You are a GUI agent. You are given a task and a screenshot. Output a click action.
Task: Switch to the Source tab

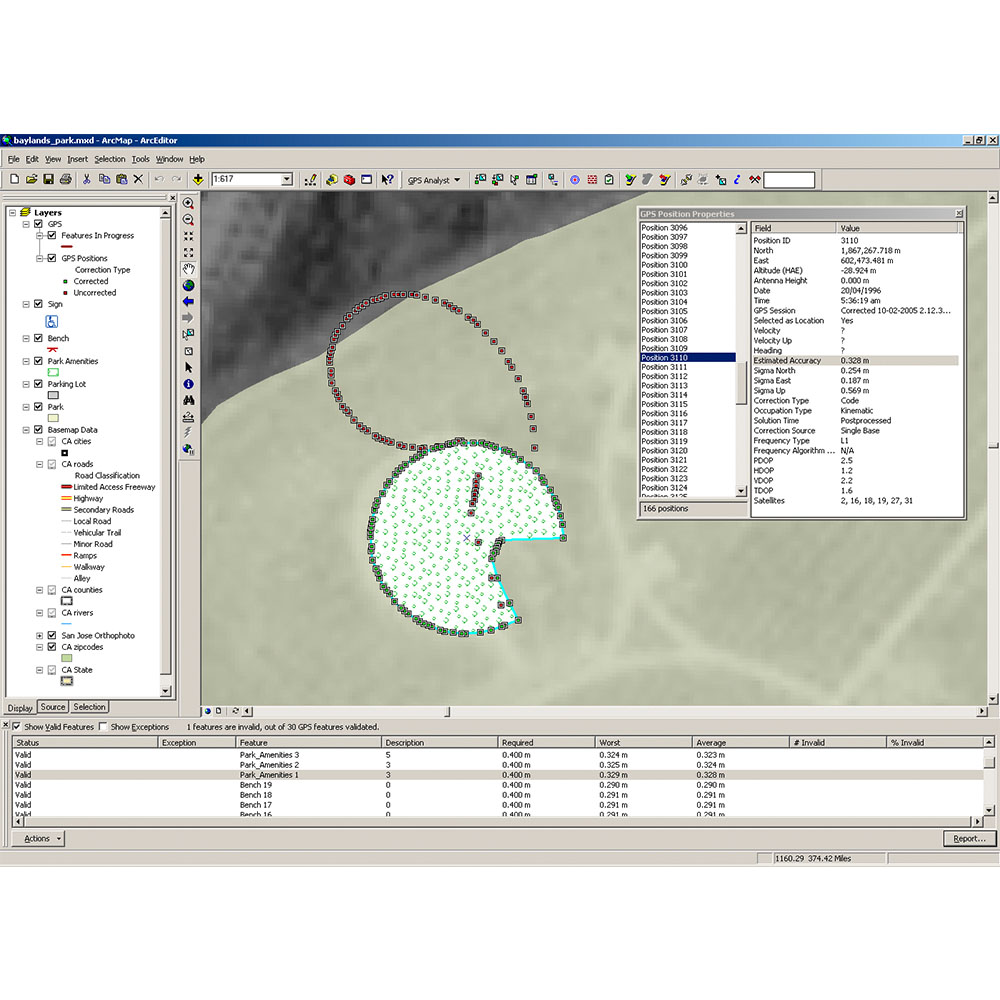pyautogui.click(x=53, y=707)
